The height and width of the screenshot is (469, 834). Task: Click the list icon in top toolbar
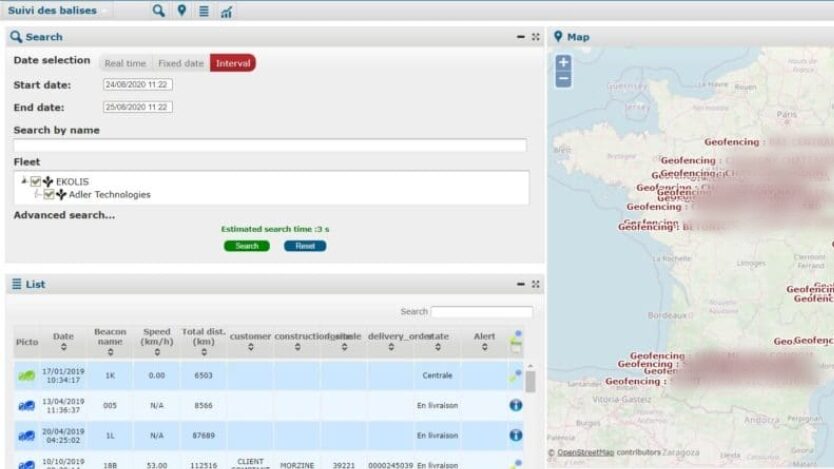[204, 11]
